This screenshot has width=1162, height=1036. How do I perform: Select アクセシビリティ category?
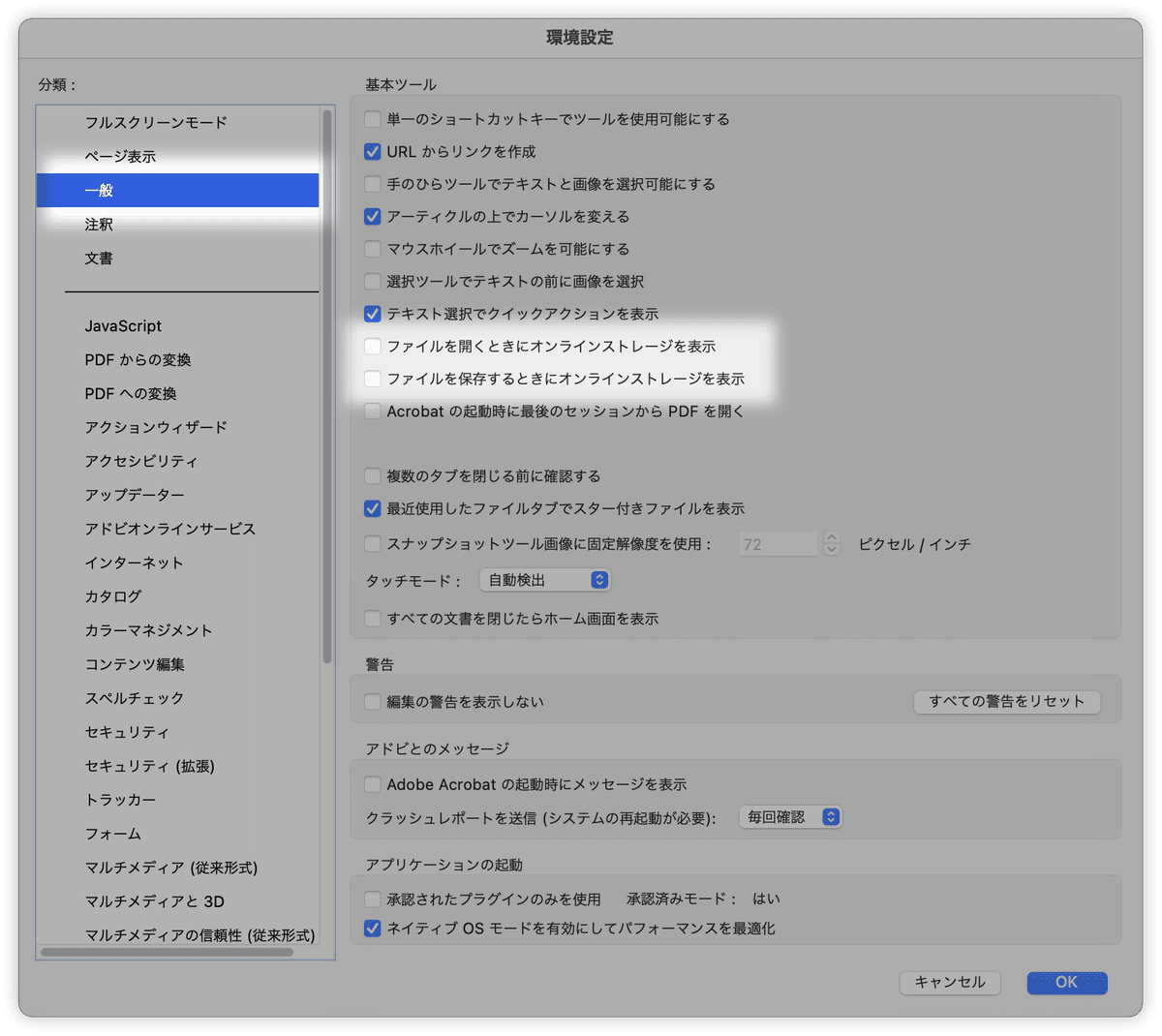178,462
